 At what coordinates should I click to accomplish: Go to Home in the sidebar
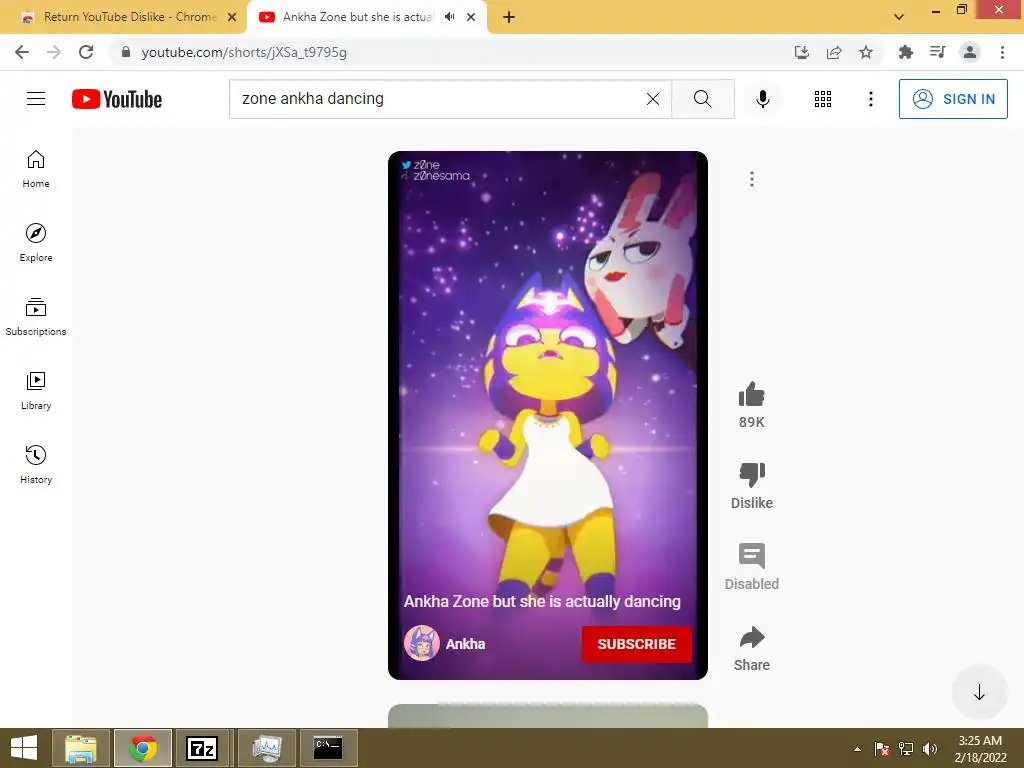tap(36, 169)
